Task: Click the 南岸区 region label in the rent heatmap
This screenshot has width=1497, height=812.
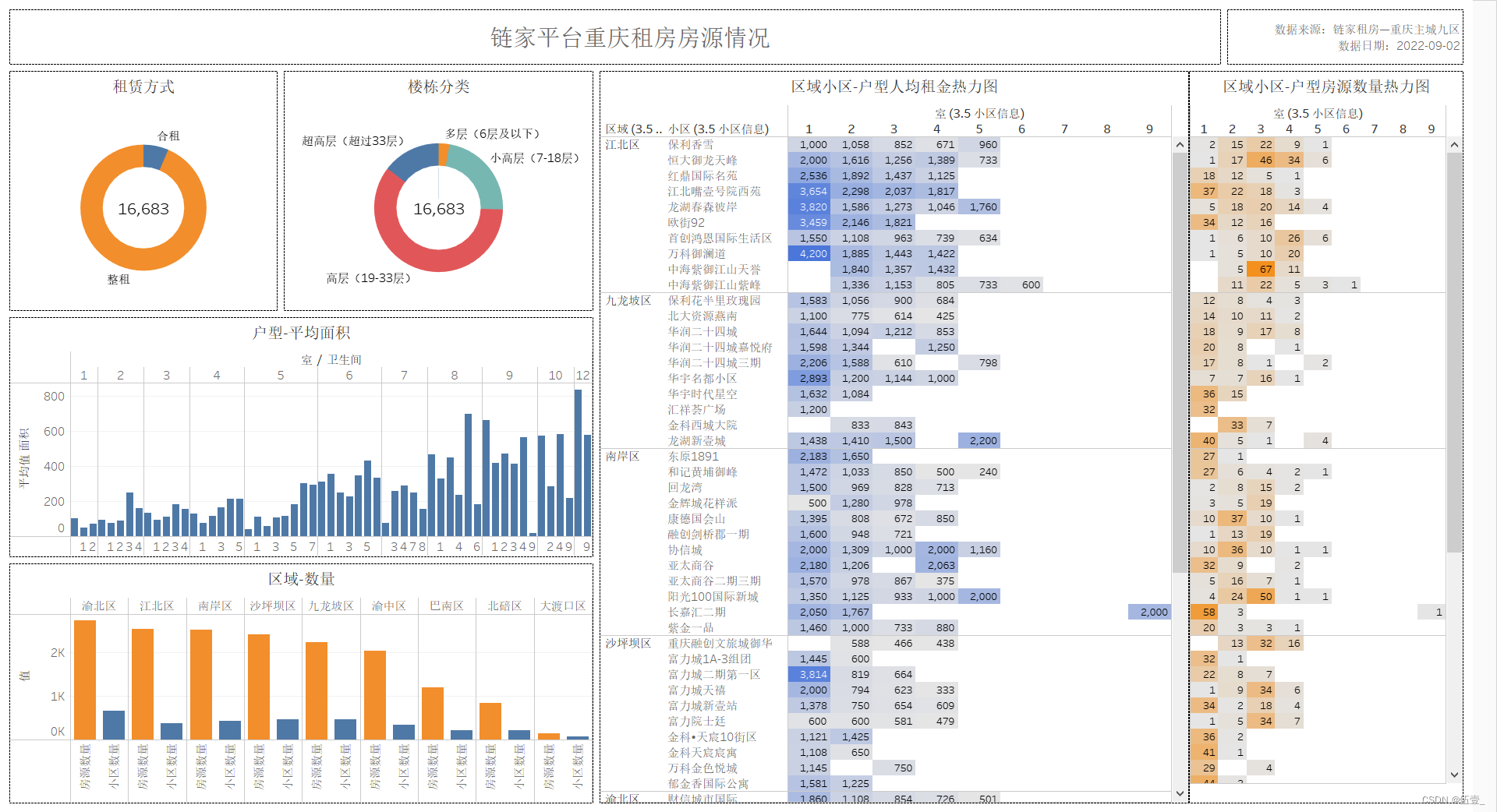Action: pos(623,457)
